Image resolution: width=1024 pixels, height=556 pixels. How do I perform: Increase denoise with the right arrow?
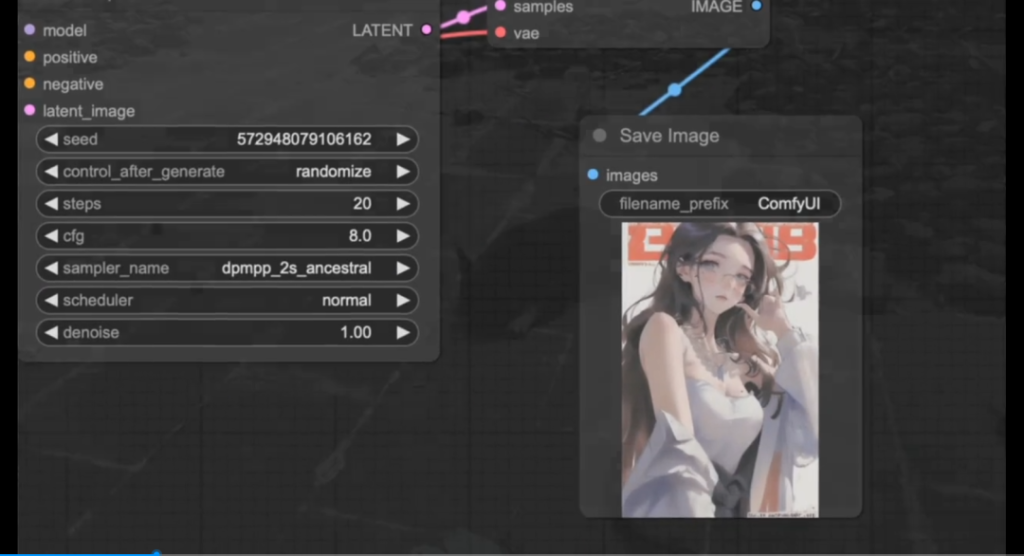[x=403, y=332]
